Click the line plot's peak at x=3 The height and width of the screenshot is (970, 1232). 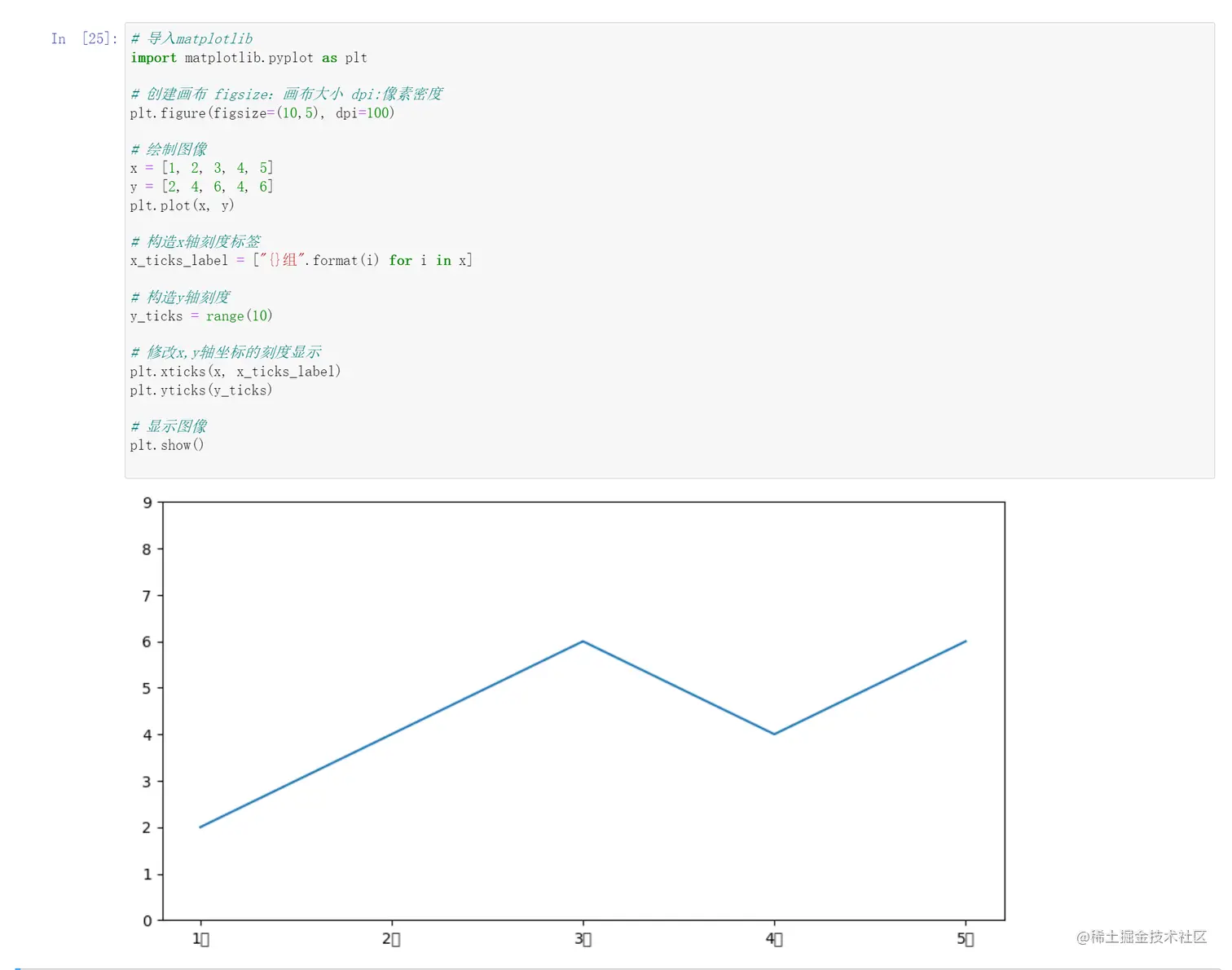pyautogui.click(x=583, y=642)
